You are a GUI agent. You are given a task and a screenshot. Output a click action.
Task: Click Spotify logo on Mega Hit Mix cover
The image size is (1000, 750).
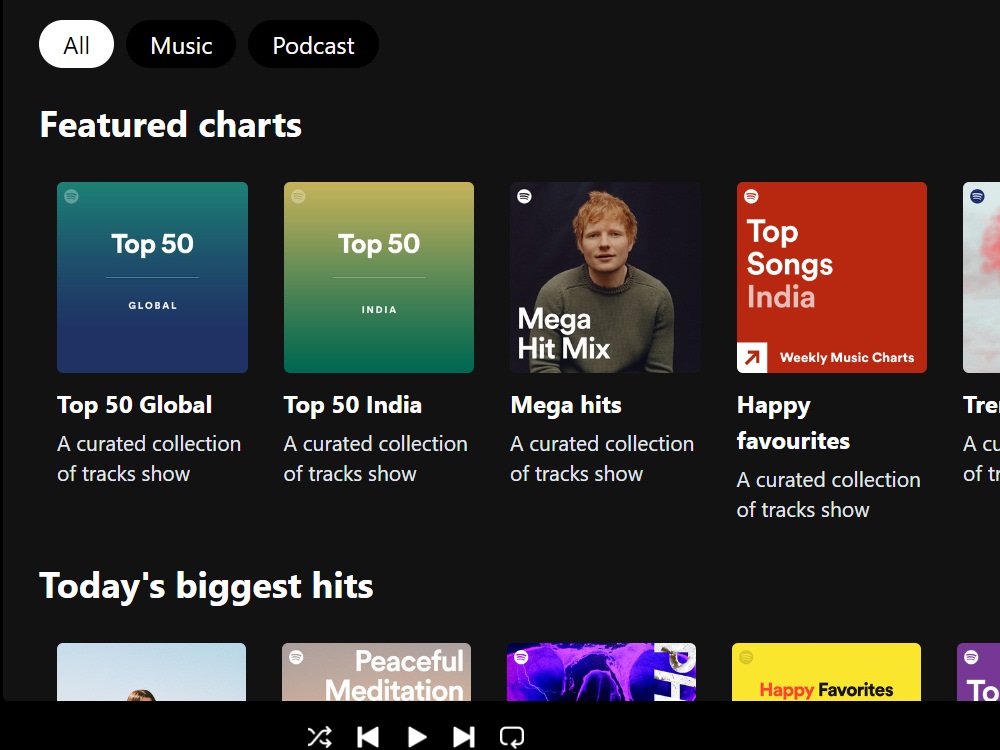tap(524, 196)
